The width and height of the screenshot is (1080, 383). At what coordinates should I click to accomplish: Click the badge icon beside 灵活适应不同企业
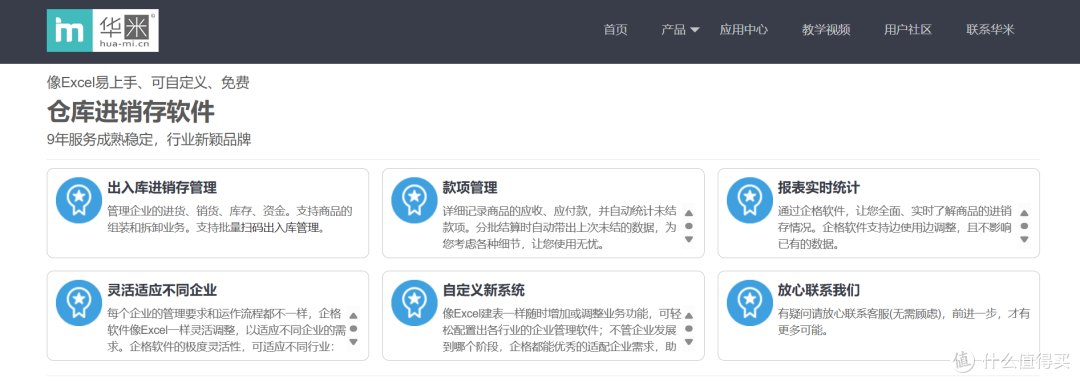(79, 302)
